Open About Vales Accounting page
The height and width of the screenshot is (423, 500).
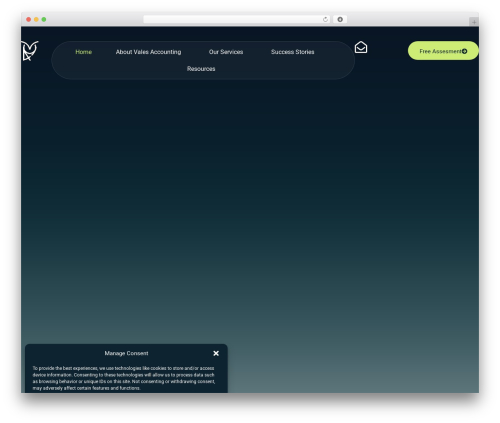pos(148,52)
